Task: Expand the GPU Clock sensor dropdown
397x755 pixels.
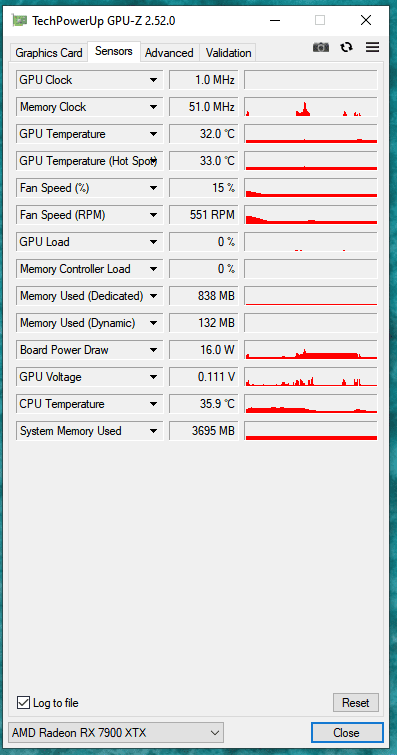Action: pos(153,80)
